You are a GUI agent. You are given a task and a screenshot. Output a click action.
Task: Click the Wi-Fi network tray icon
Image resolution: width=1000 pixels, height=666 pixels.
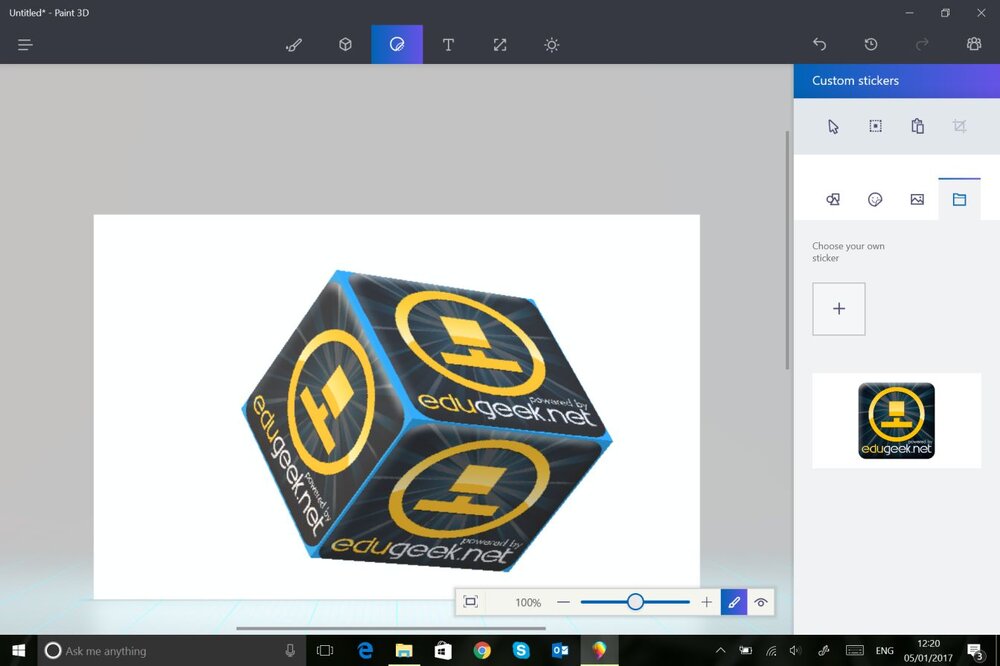(x=771, y=651)
